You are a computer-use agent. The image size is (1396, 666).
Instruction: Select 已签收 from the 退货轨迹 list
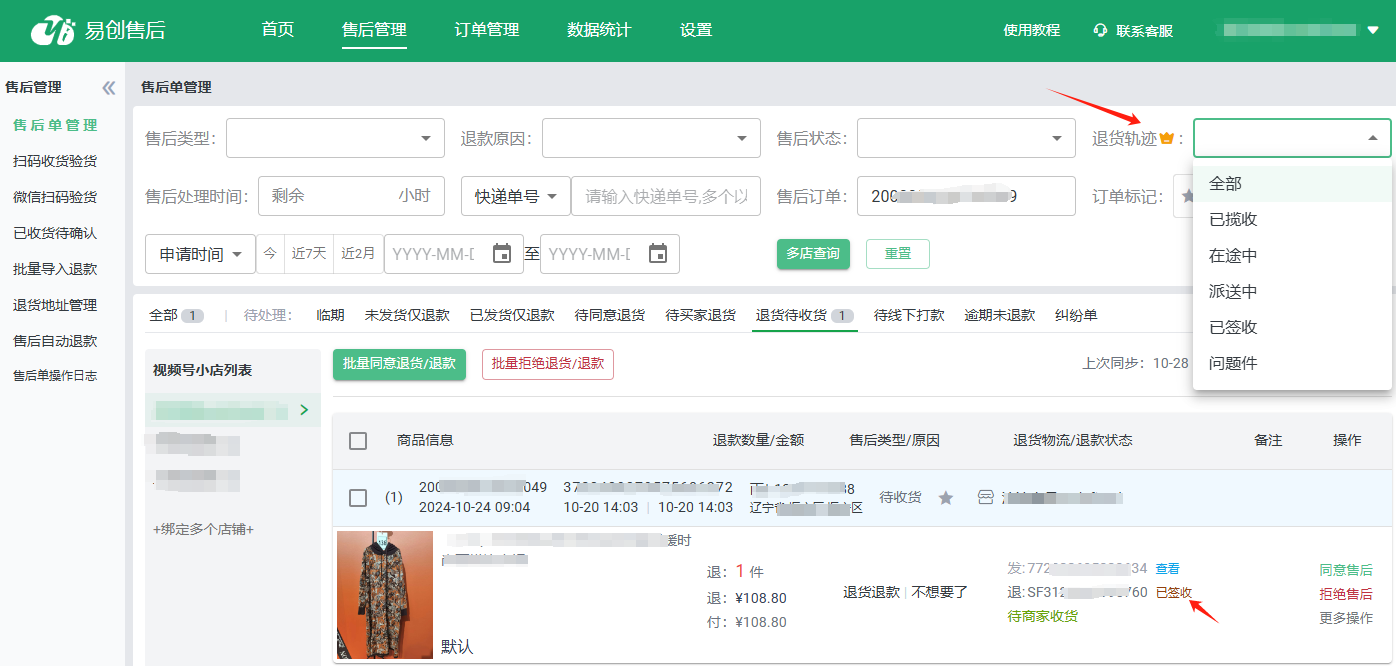click(1233, 328)
